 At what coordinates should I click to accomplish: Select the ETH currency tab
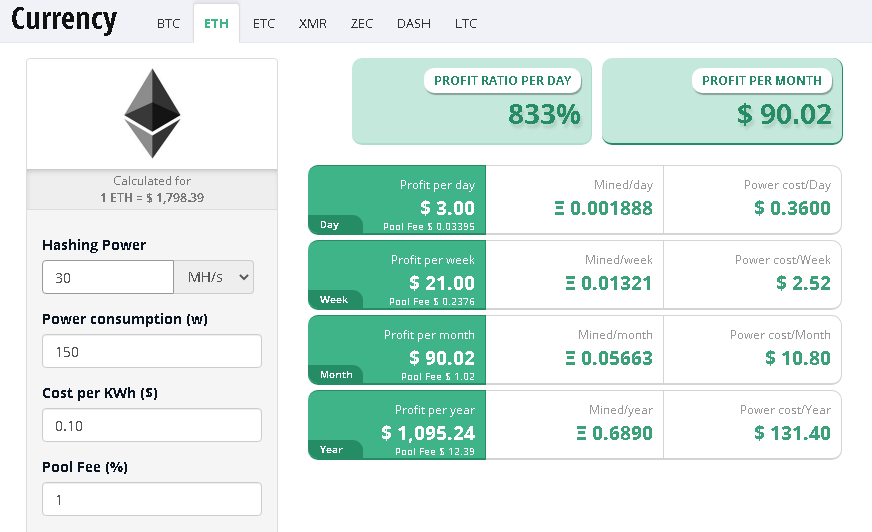coord(216,23)
